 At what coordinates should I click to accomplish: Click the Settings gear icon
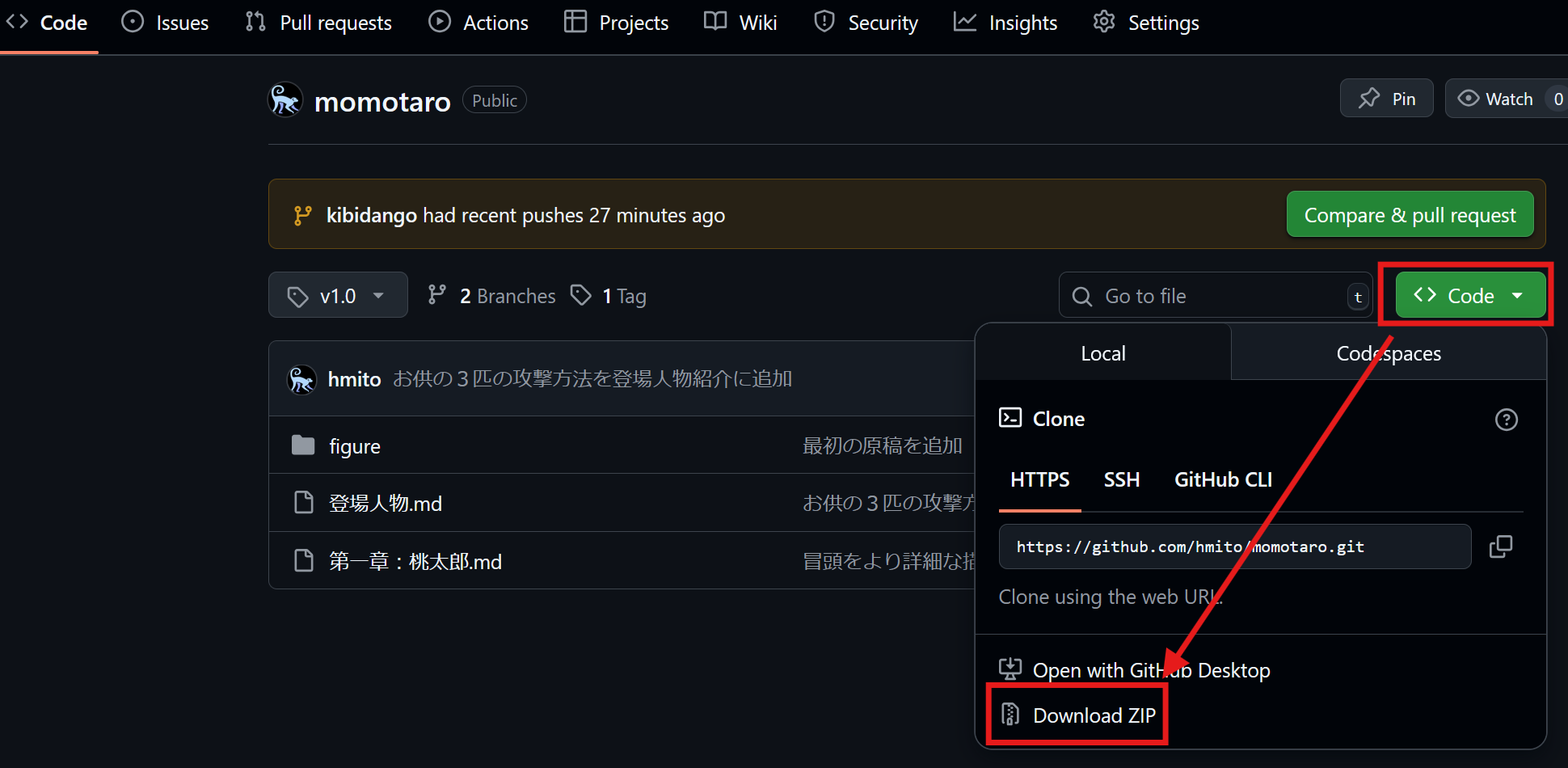[x=1104, y=22]
